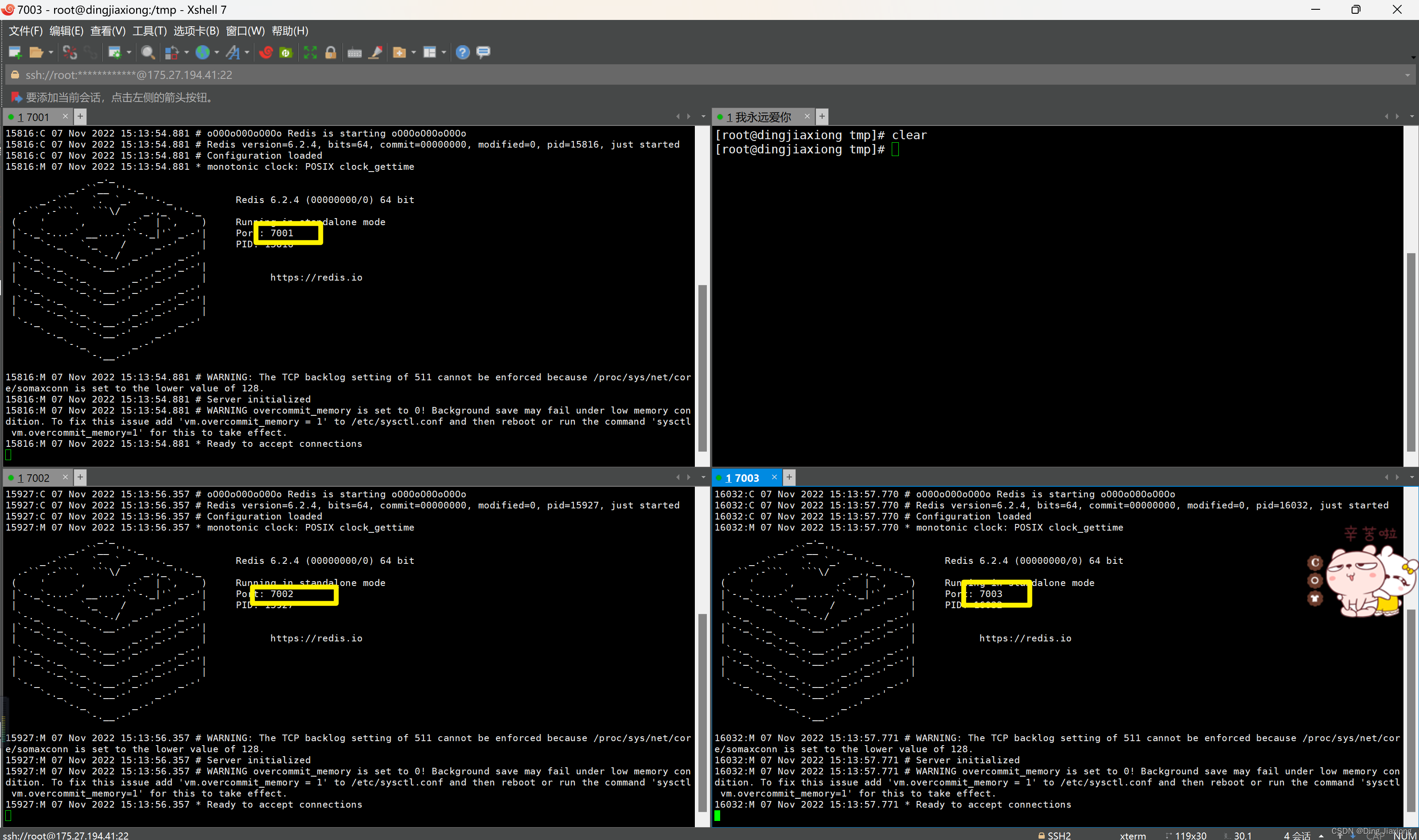Open the 选项卡(B) menu

tap(196, 31)
